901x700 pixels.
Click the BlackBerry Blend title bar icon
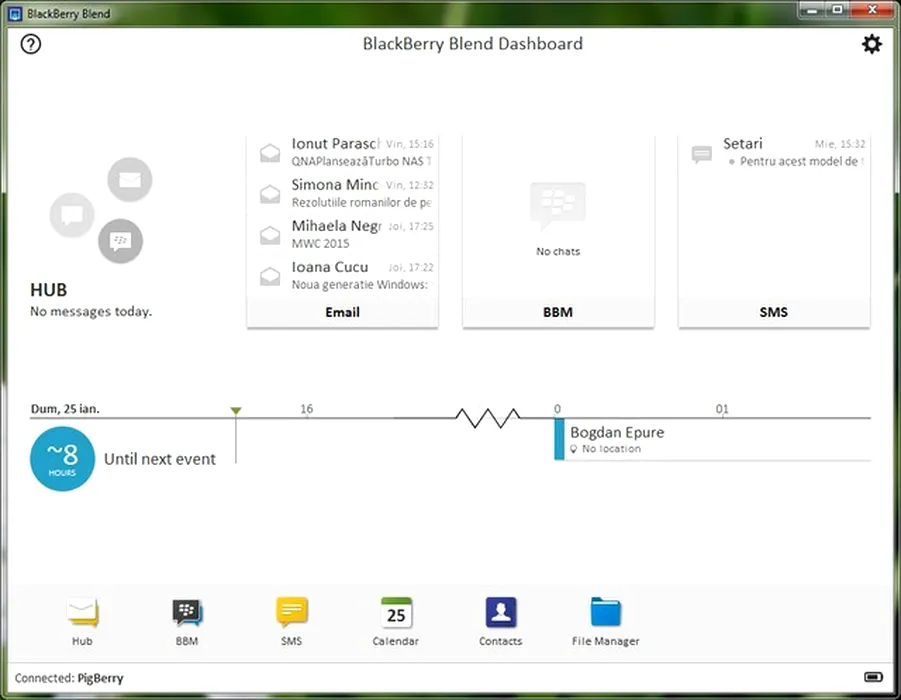(x=16, y=13)
